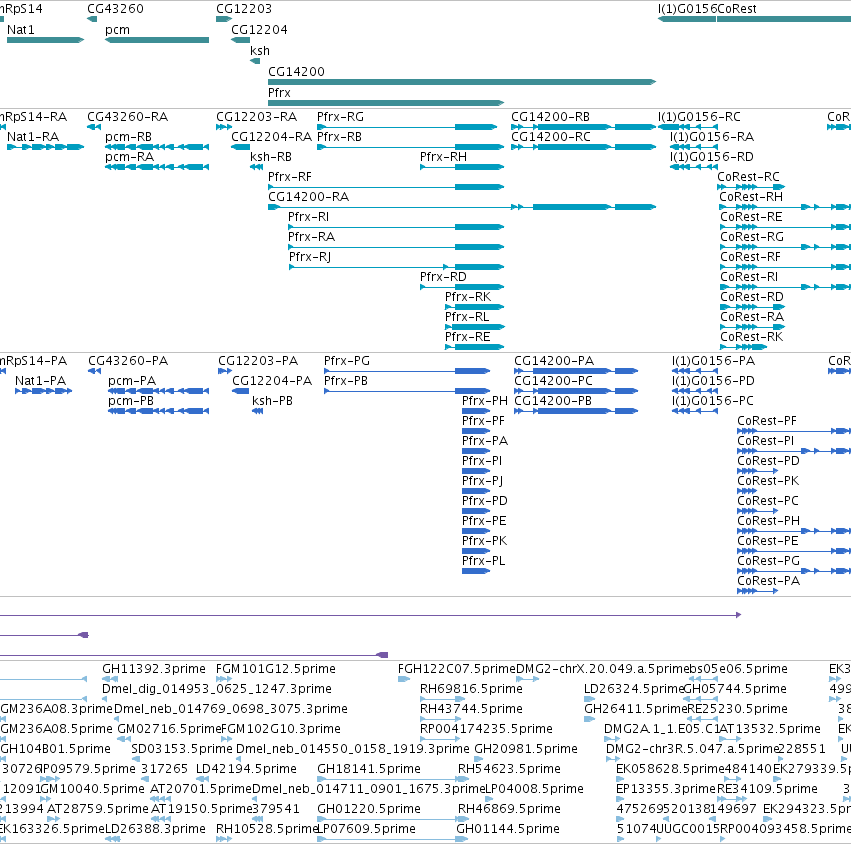The width and height of the screenshot is (851, 844).
Task: Click protein CoRest-PA
Action: click(758, 591)
